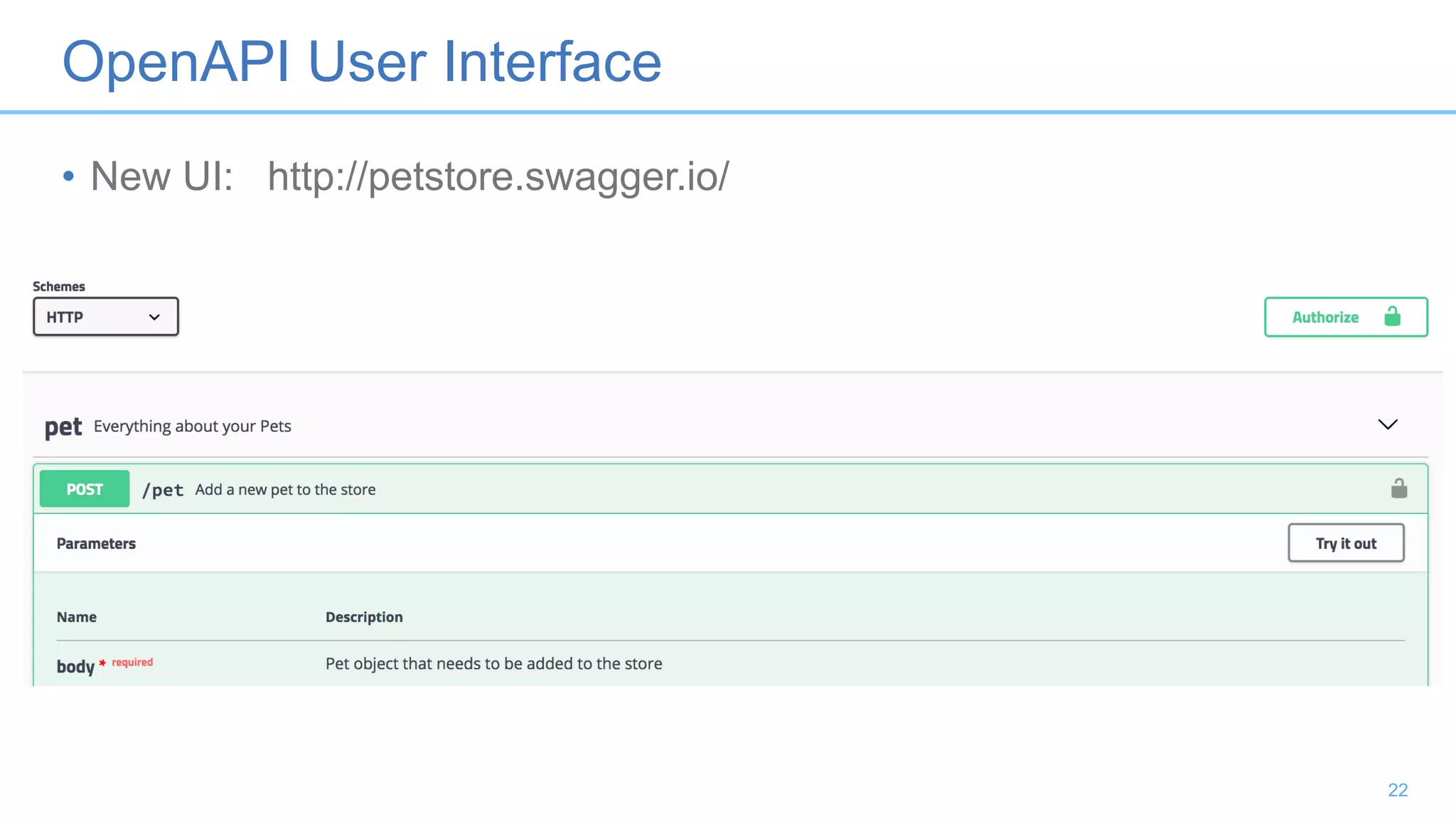Click the POST method badge

(85, 489)
